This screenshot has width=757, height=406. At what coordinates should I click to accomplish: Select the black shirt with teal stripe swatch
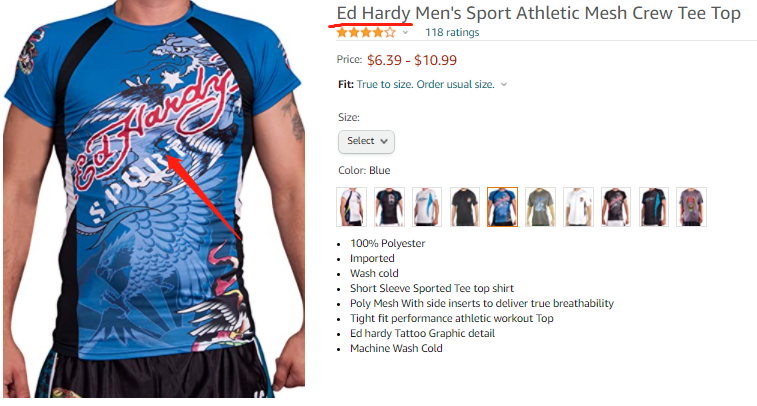pos(653,207)
